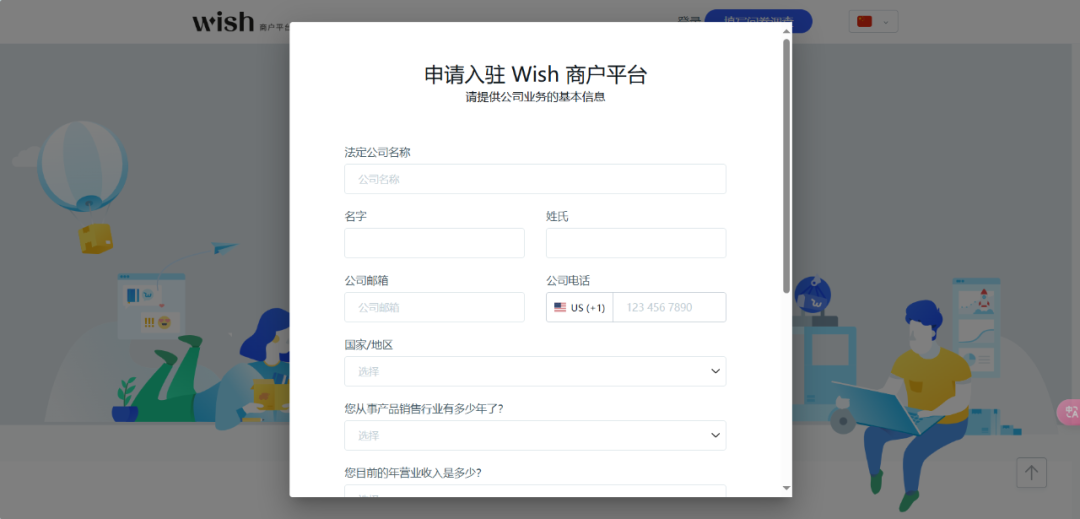Click the 您目前的年营业收入是多少? label
The width and height of the screenshot is (1080, 519).
point(413,473)
